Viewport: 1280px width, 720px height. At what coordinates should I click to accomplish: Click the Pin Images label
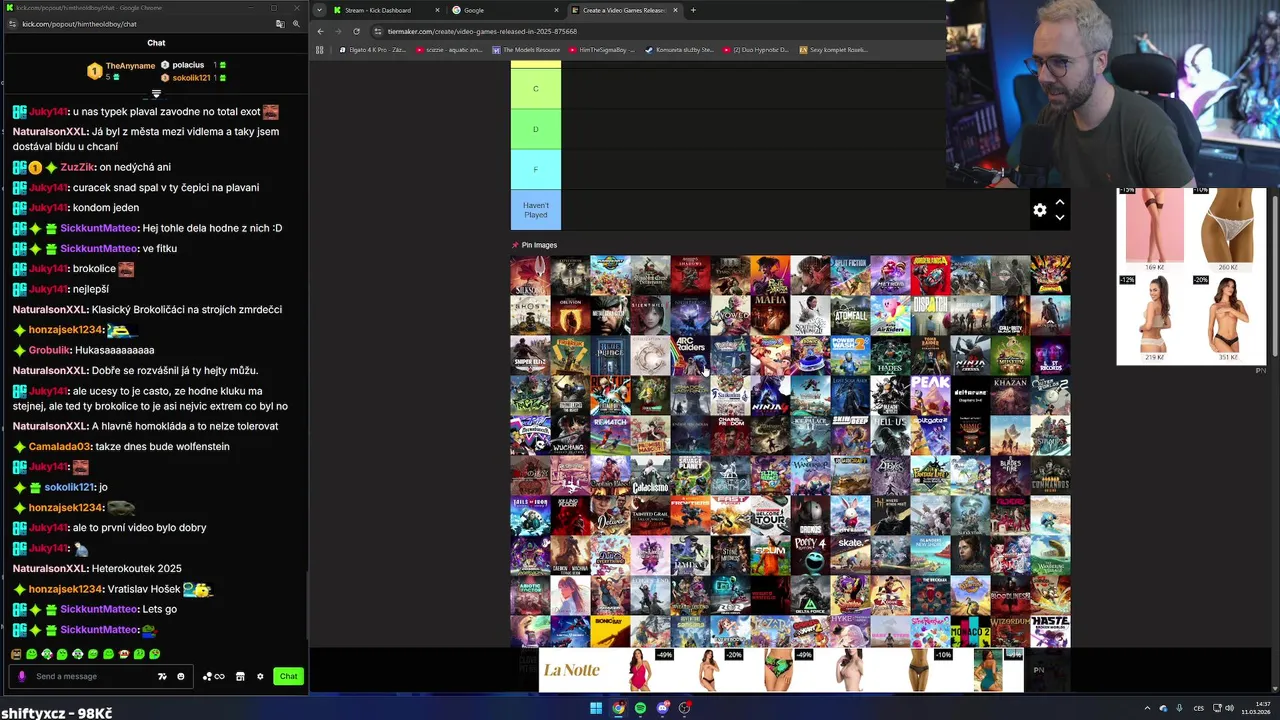coord(539,245)
